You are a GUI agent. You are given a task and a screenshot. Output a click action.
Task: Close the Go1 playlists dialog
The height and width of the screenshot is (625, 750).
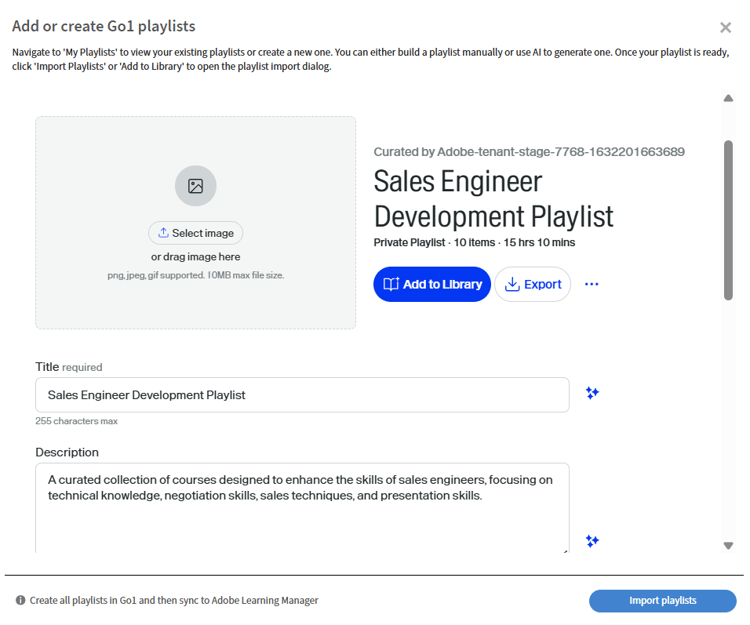726,28
